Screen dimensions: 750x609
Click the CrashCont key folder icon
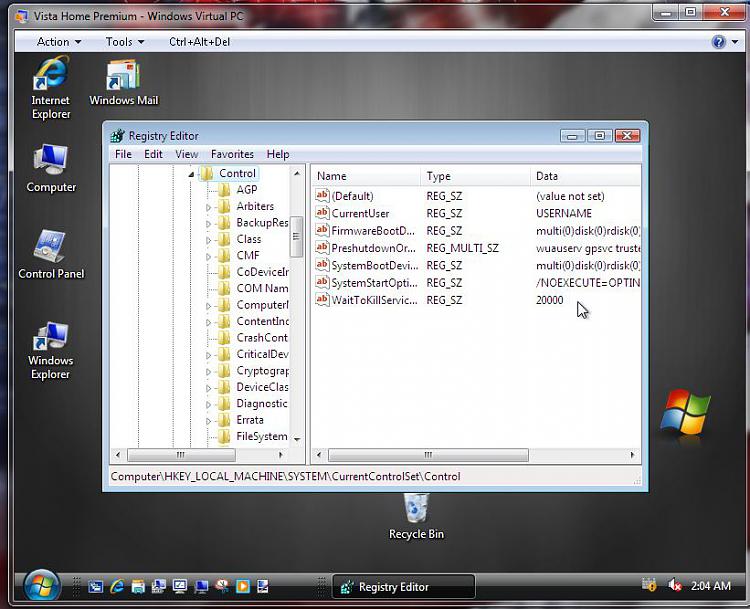pyautogui.click(x=224, y=338)
